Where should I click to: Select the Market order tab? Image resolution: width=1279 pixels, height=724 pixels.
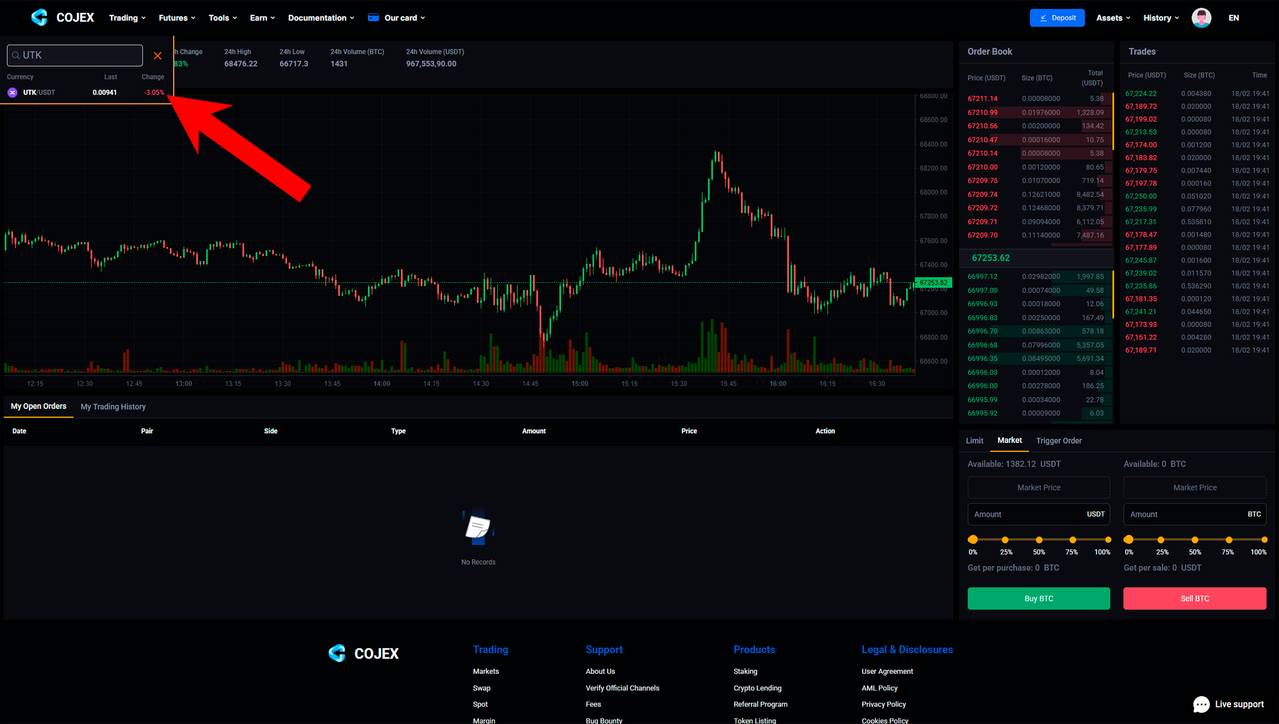click(1010, 441)
